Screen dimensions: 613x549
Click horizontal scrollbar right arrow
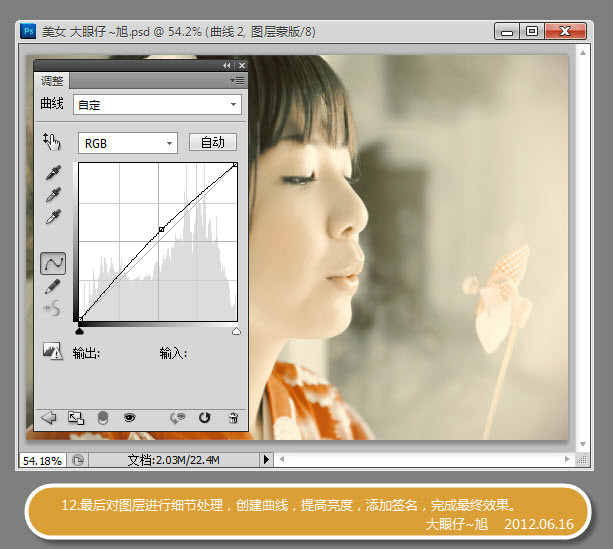(x=567, y=459)
